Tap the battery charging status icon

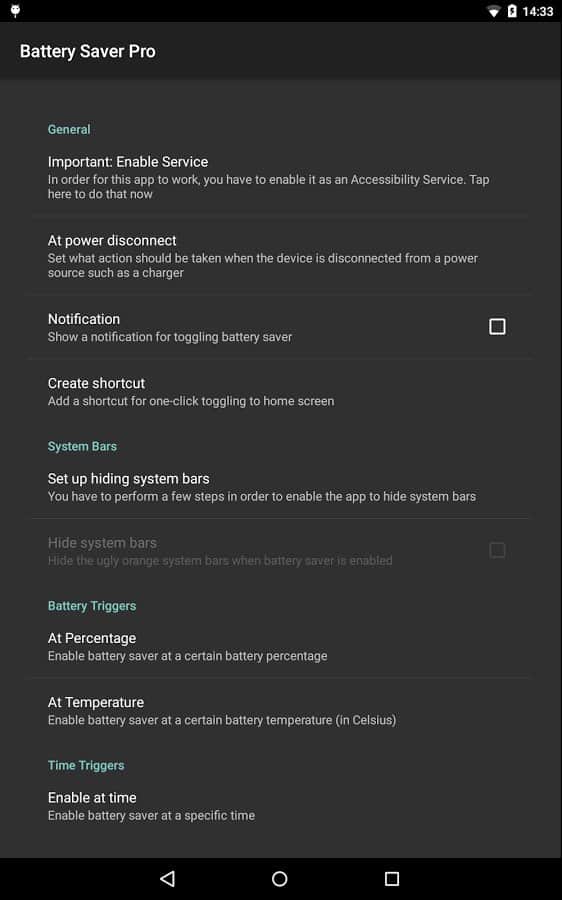(512, 11)
